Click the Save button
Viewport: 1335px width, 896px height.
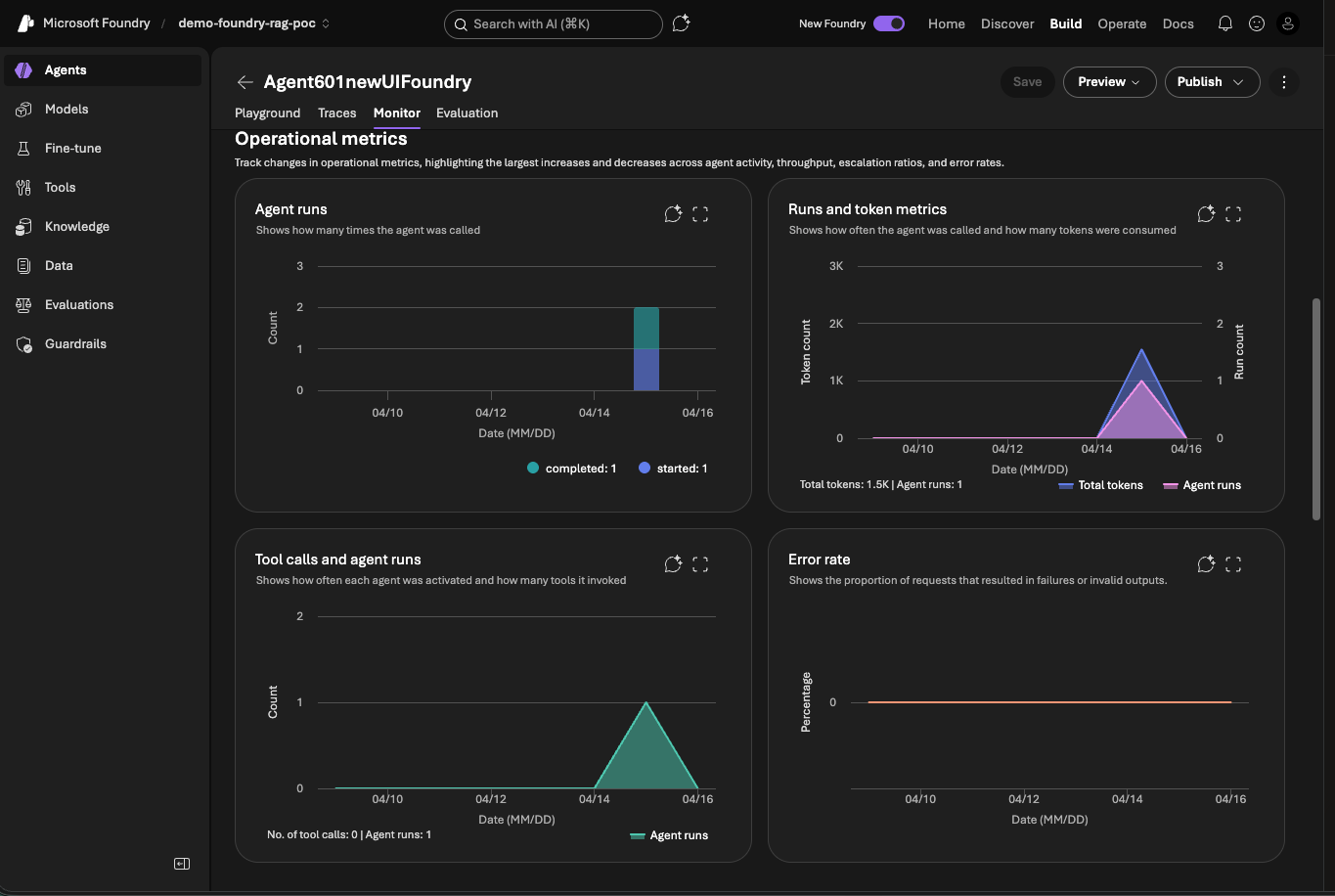(x=1027, y=82)
